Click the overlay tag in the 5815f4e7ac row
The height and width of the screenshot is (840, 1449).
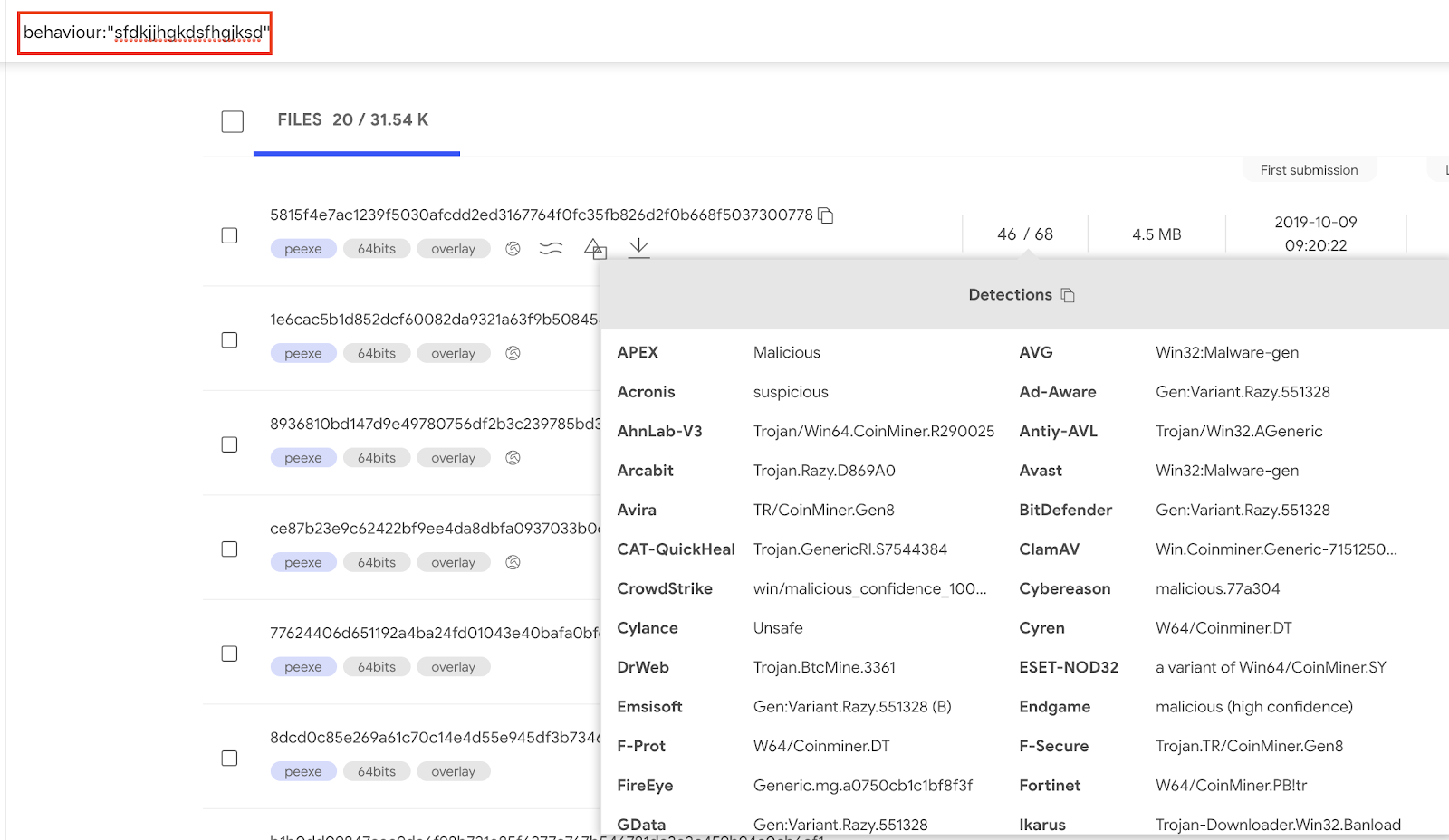(454, 249)
